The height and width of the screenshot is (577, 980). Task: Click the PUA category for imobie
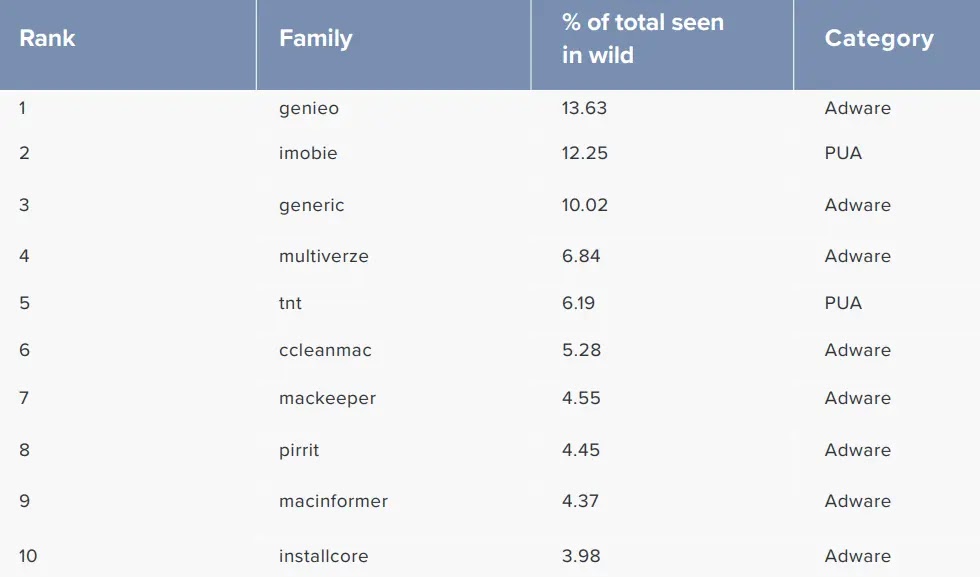(843, 153)
